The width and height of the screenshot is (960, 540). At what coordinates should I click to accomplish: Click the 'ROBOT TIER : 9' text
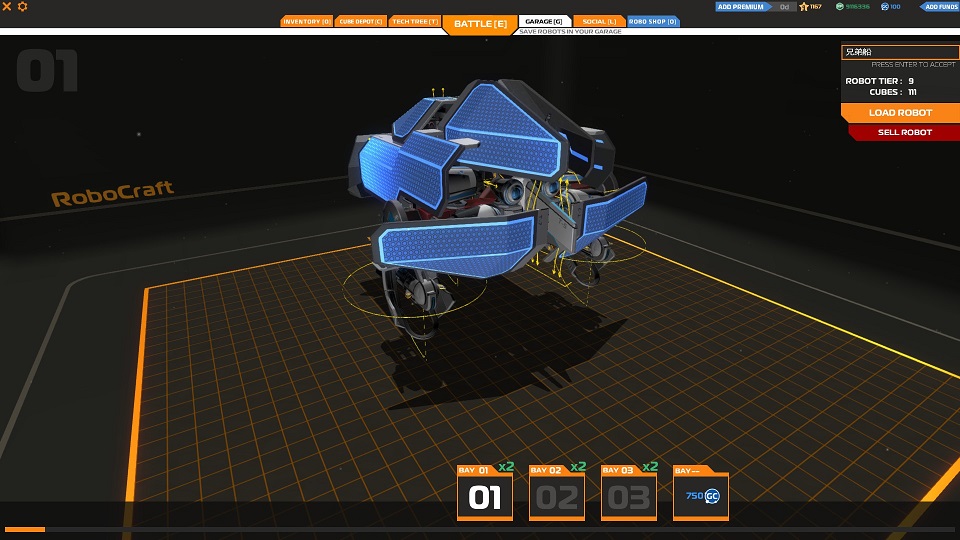click(879, 81)
